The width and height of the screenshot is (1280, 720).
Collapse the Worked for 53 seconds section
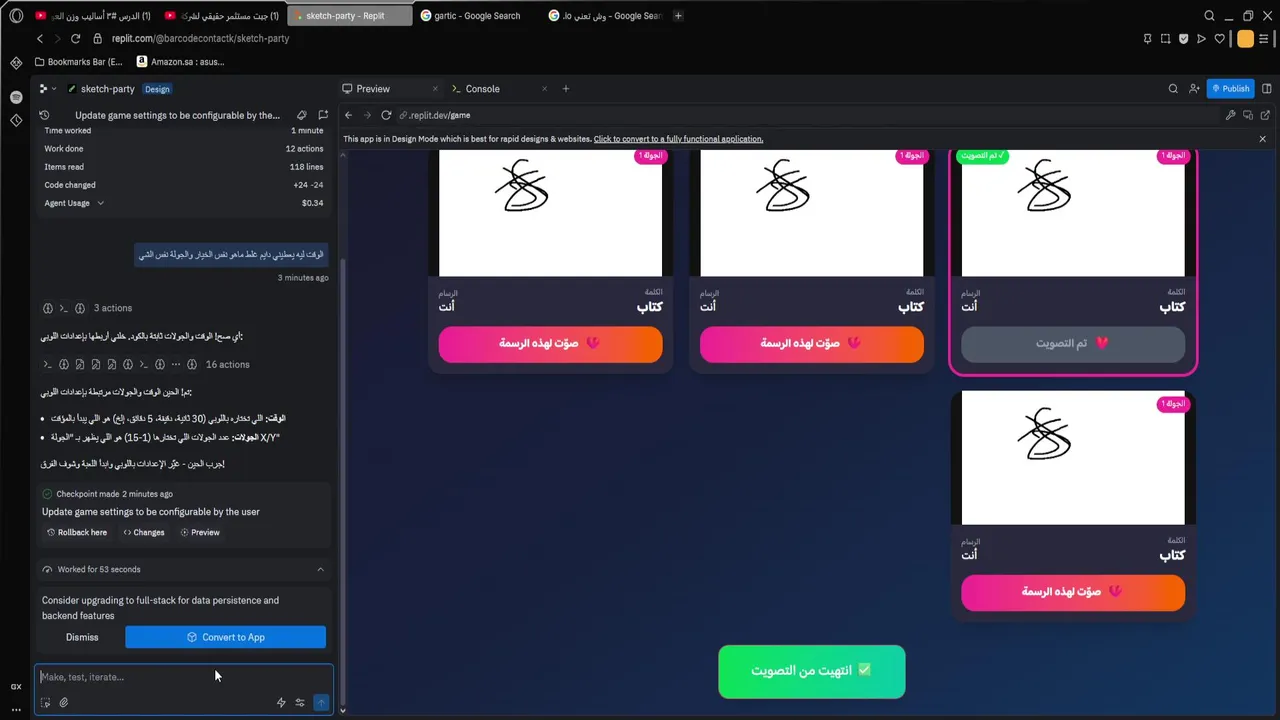click(x=320, y=569)
